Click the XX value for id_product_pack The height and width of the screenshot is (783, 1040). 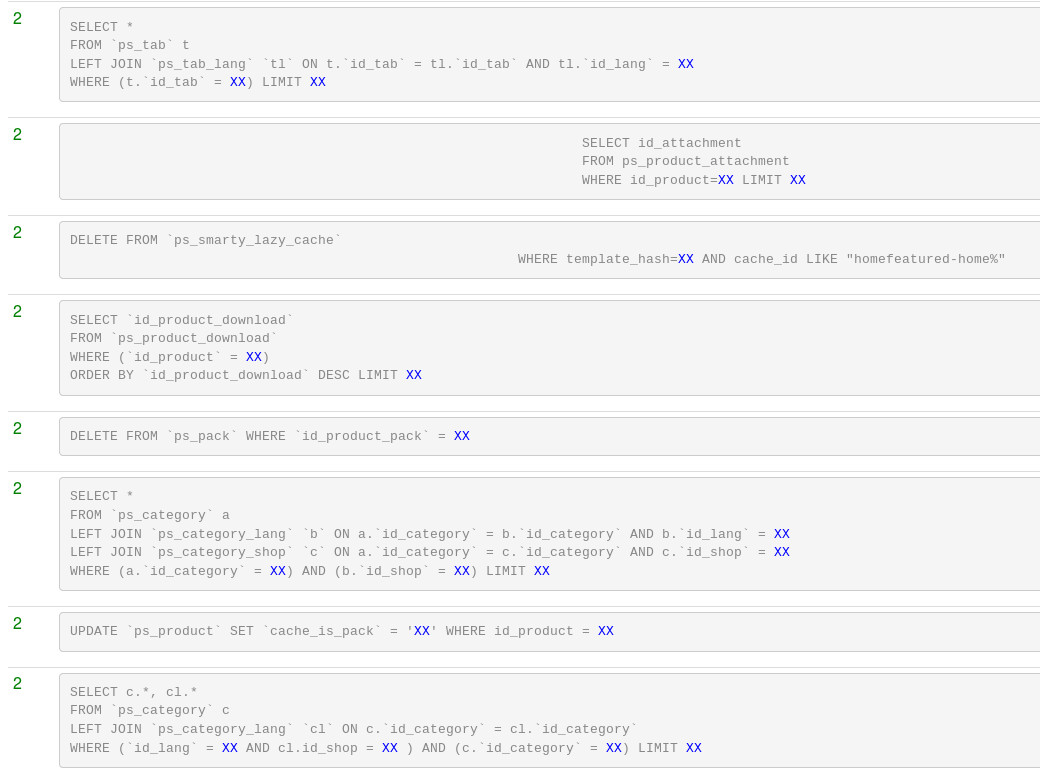[x=460, y=436]
